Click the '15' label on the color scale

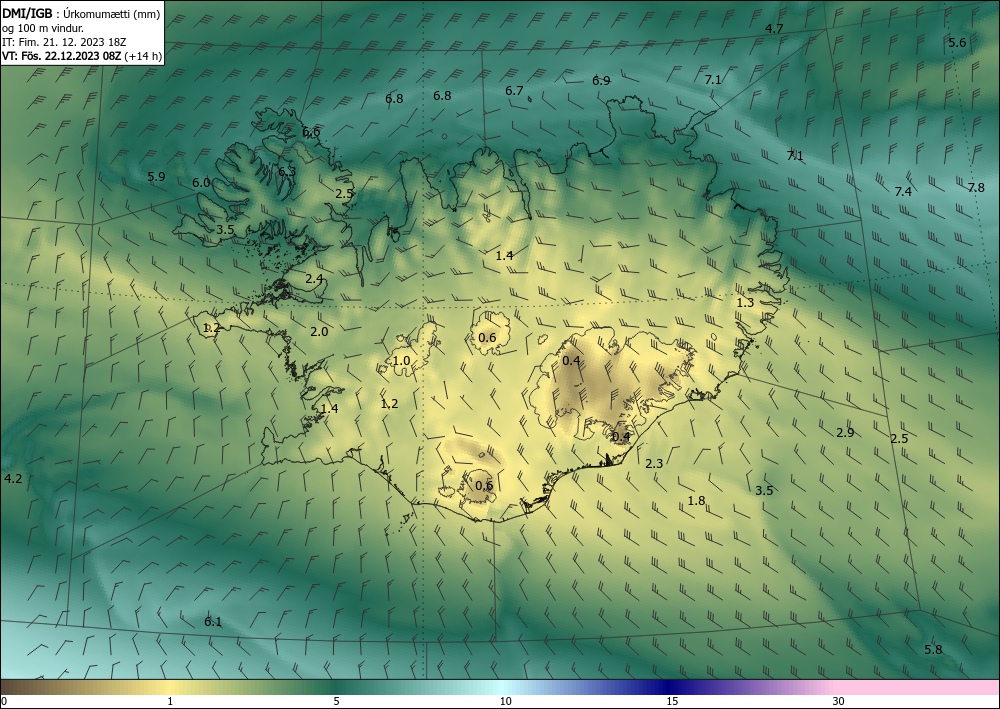(672, 701)
